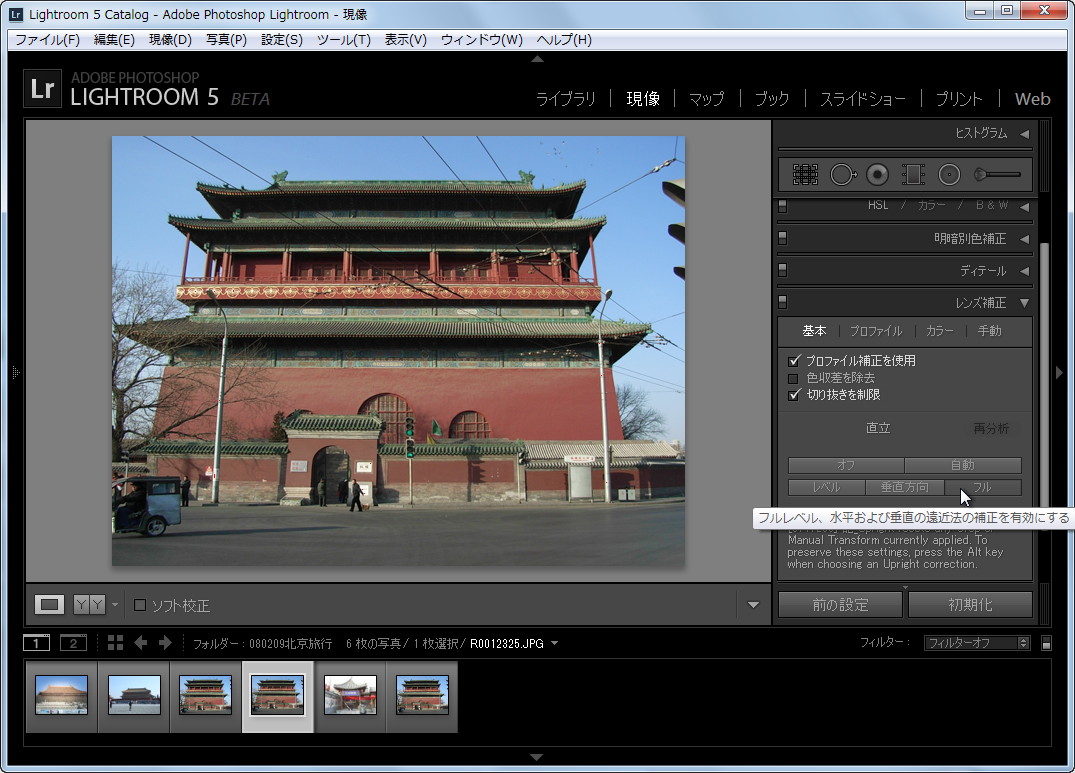Open the ツール(T) menu
The width and height of the screenshot is (1075, 773).
click(x=343, y=40)
